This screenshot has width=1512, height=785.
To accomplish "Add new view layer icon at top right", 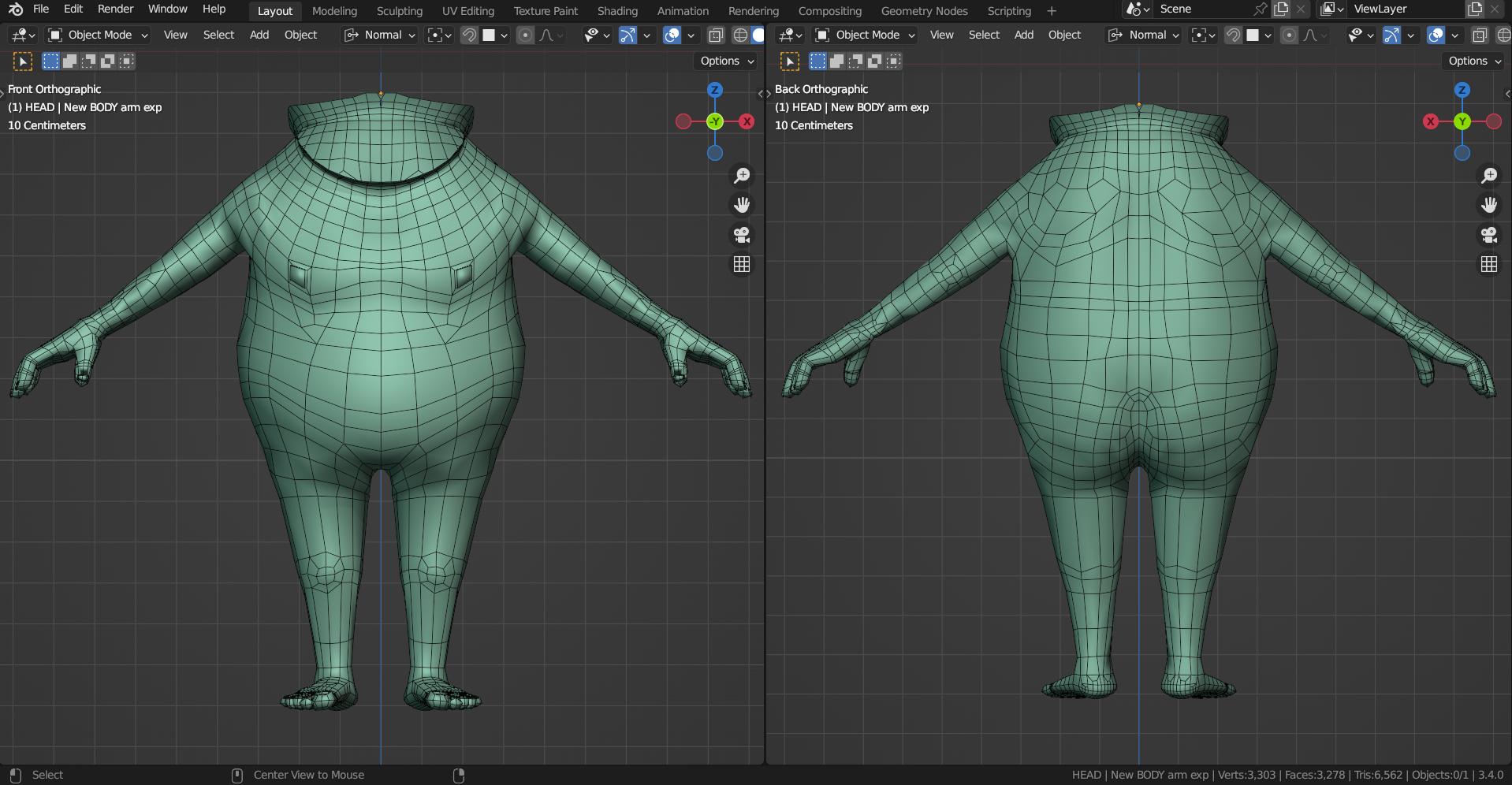I will tap(1475, 9).
